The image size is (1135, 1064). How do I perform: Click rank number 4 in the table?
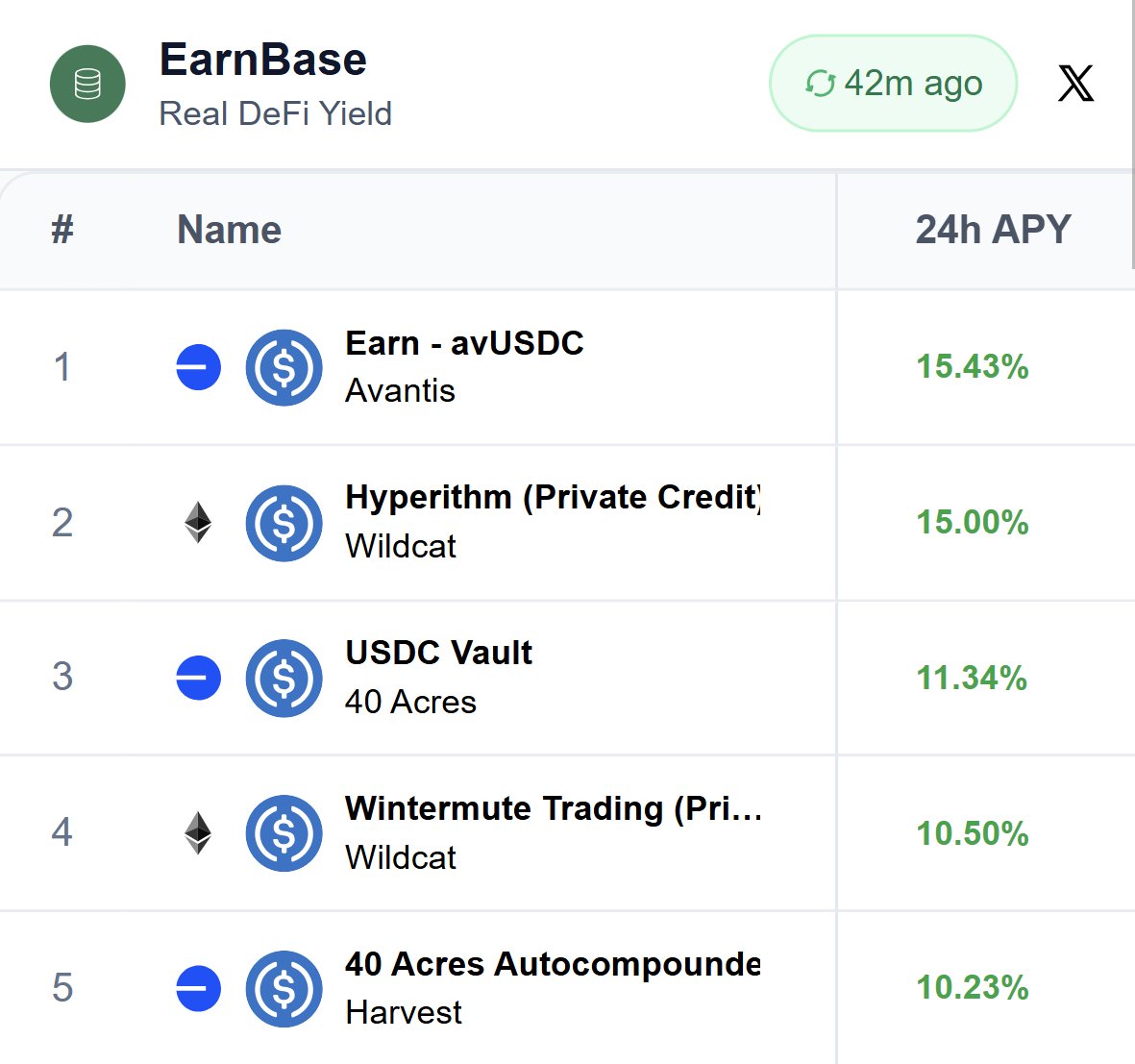click(x=62, y=831)
